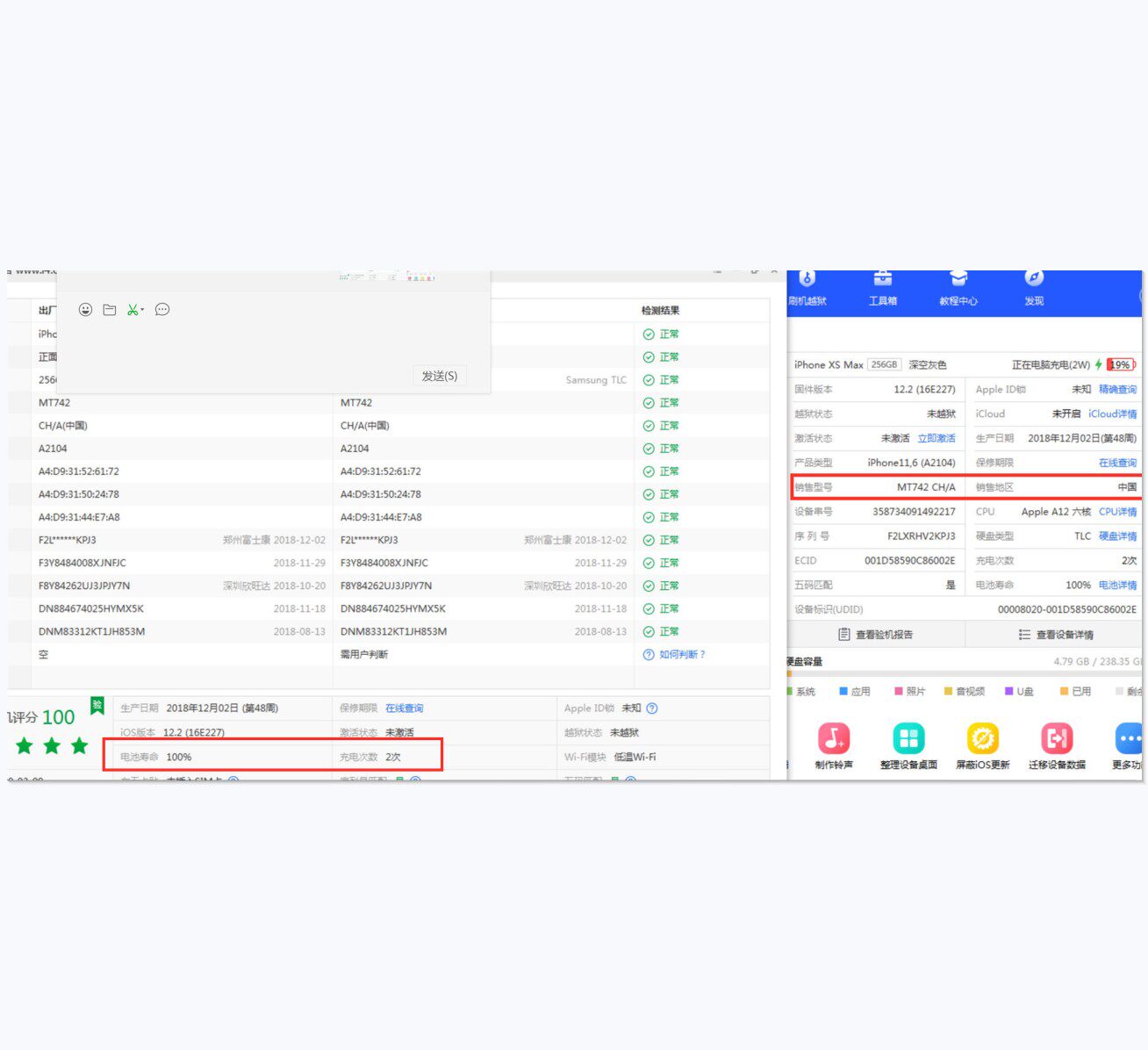Open the 工具箱 toolbox icon

click(883, 279)
